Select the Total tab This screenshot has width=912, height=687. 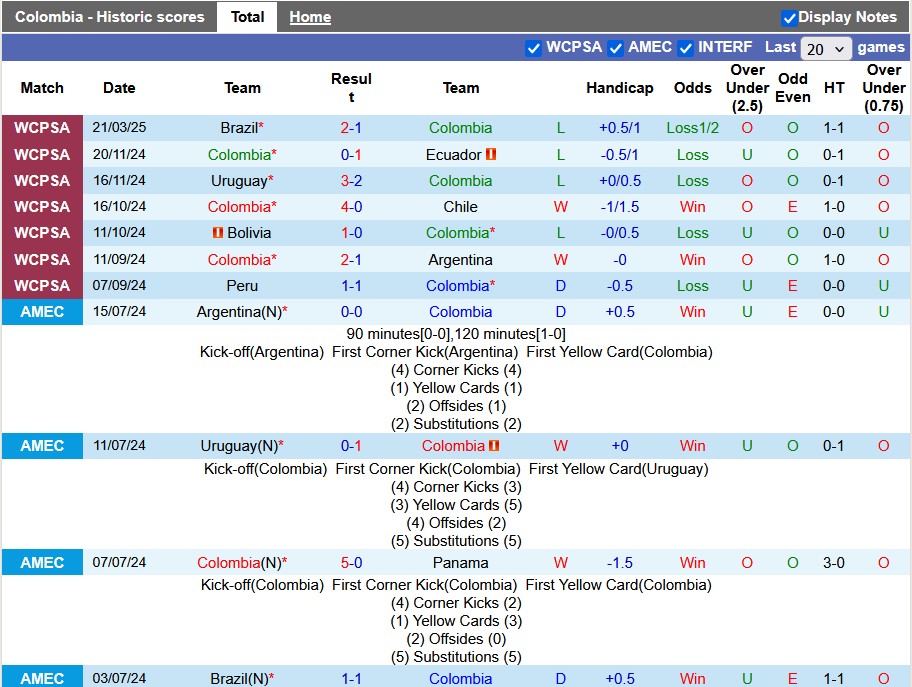pyautogui.click(x=247, y=17)
